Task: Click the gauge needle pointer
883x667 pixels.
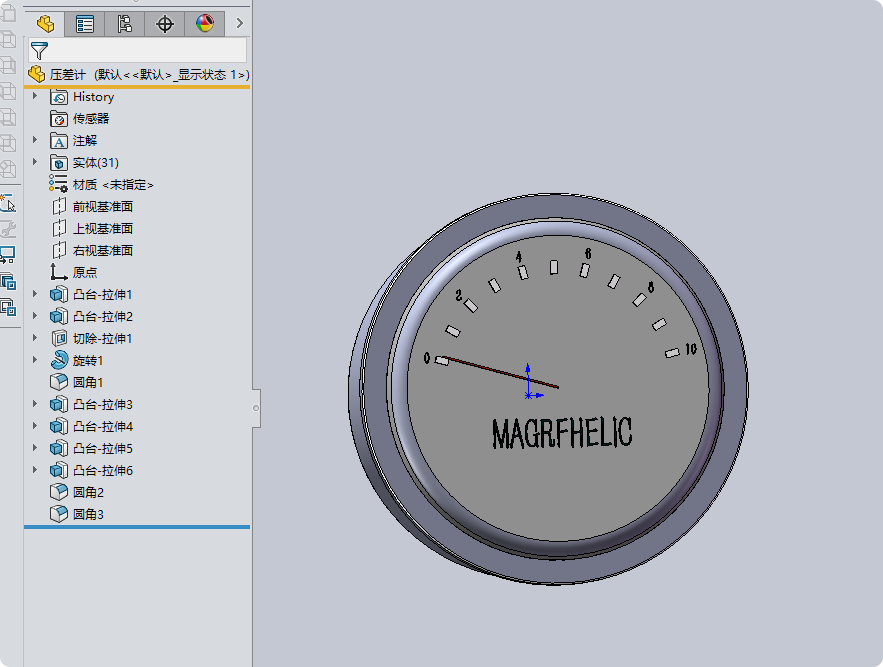Action: [x=500, y=372]
